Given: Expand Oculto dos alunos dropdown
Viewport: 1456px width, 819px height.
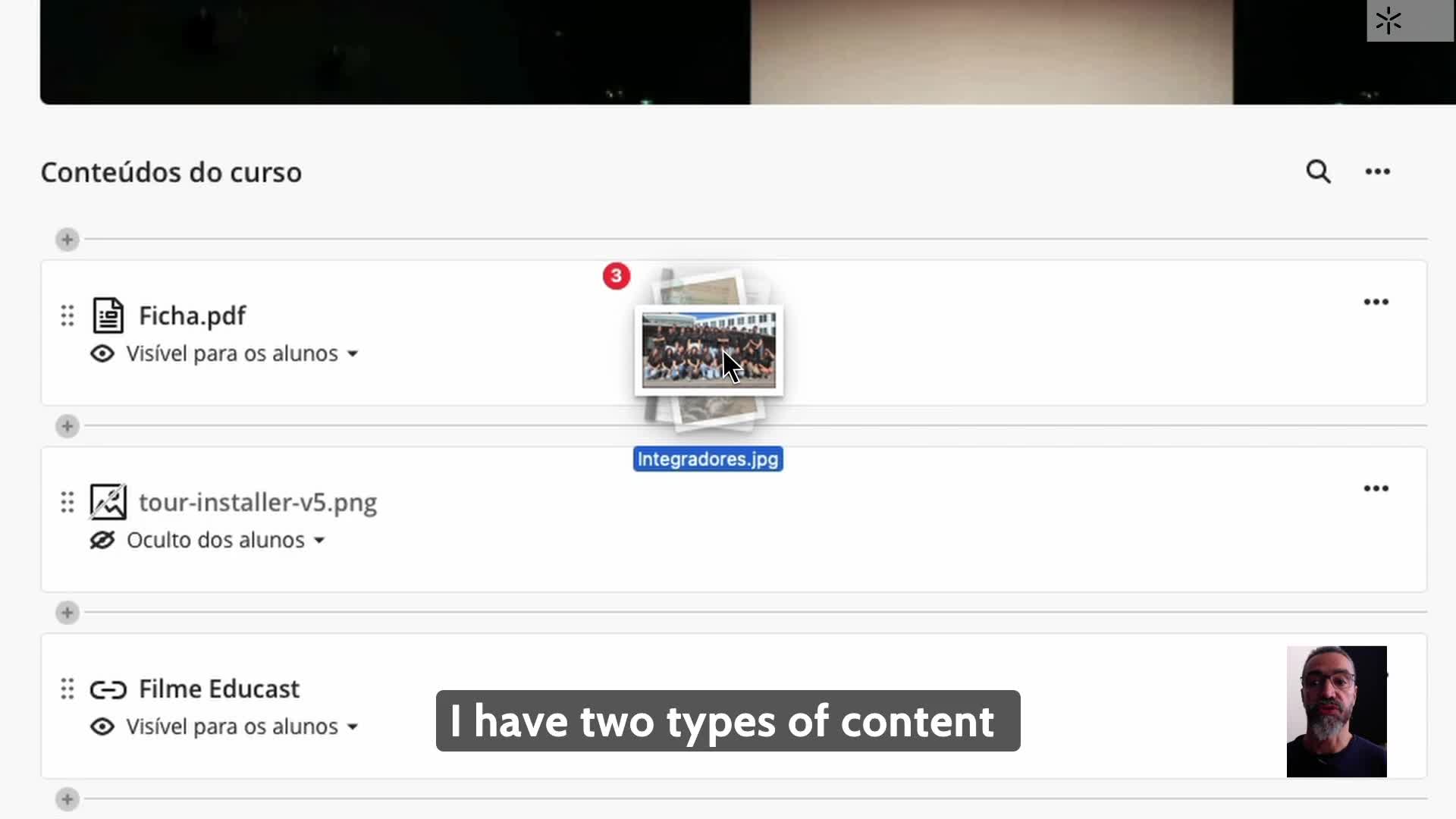Looking at the screenshot, I should click(x=319, y=541).
